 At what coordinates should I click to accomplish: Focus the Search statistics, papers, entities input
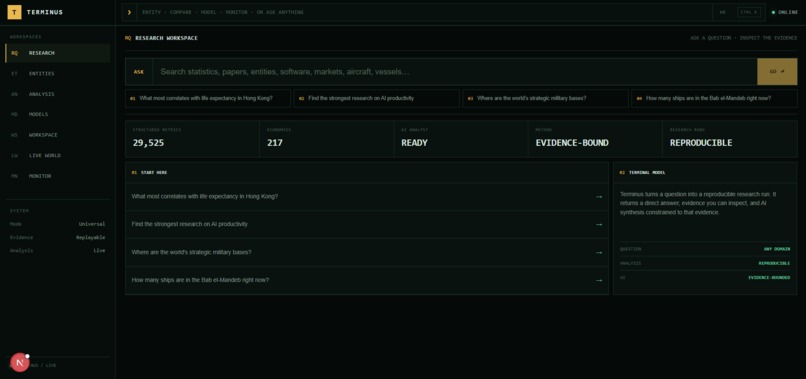[455, 72]
